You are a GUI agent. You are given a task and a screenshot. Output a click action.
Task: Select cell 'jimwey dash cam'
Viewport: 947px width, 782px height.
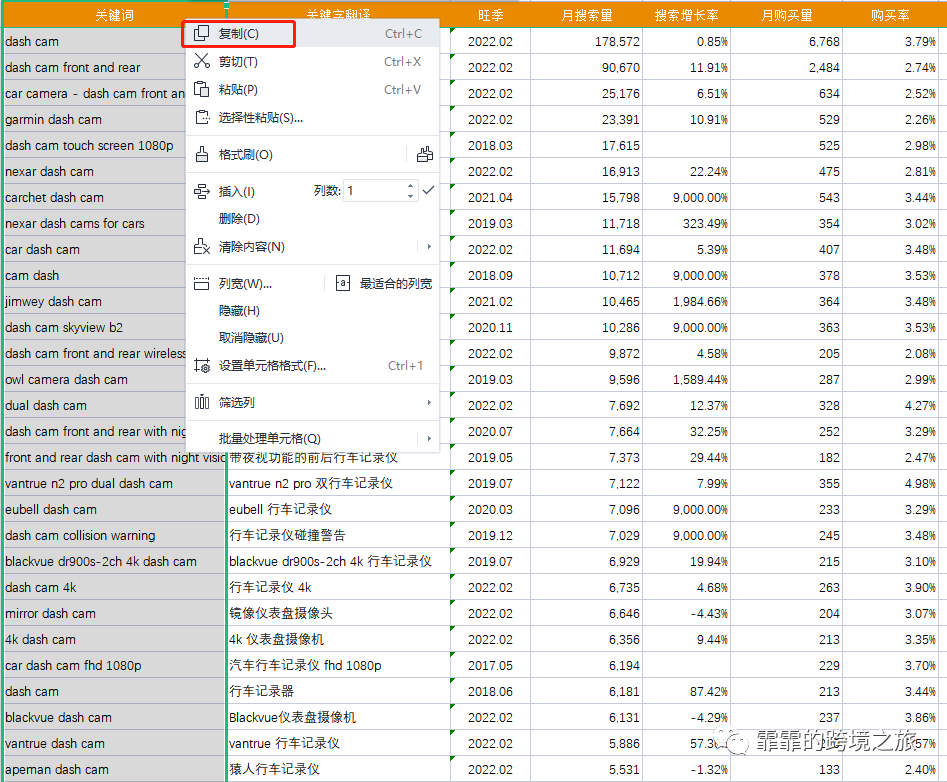95,301
